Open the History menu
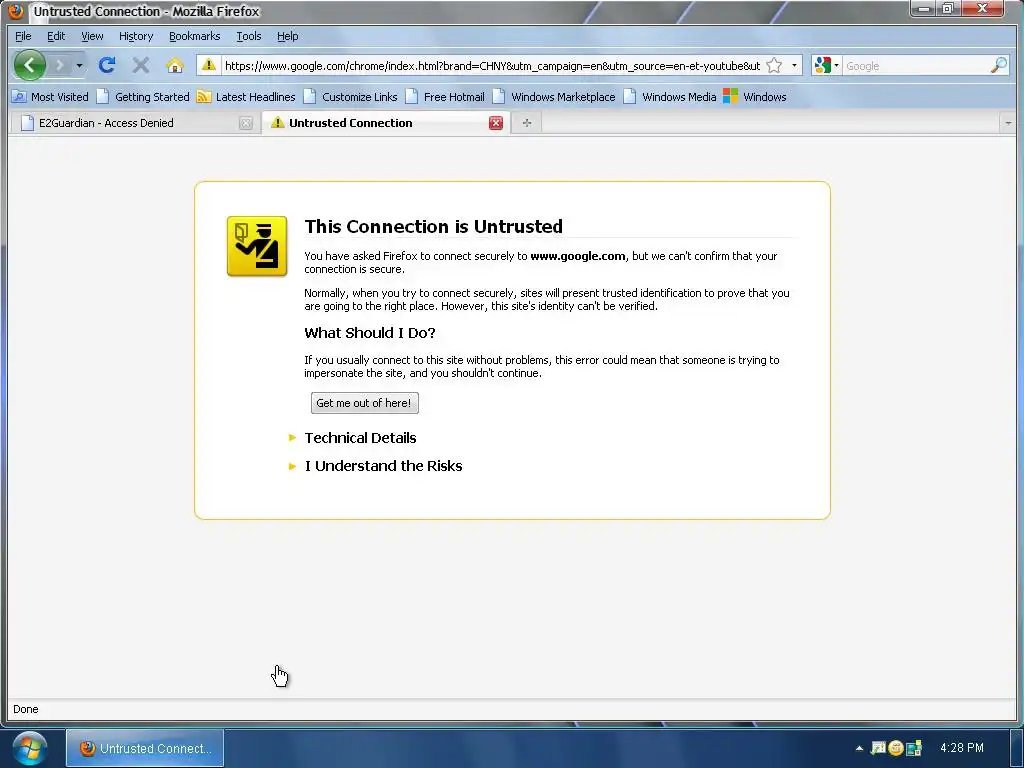This screenshot has height=768, width=1024. [x=136, y=37]
